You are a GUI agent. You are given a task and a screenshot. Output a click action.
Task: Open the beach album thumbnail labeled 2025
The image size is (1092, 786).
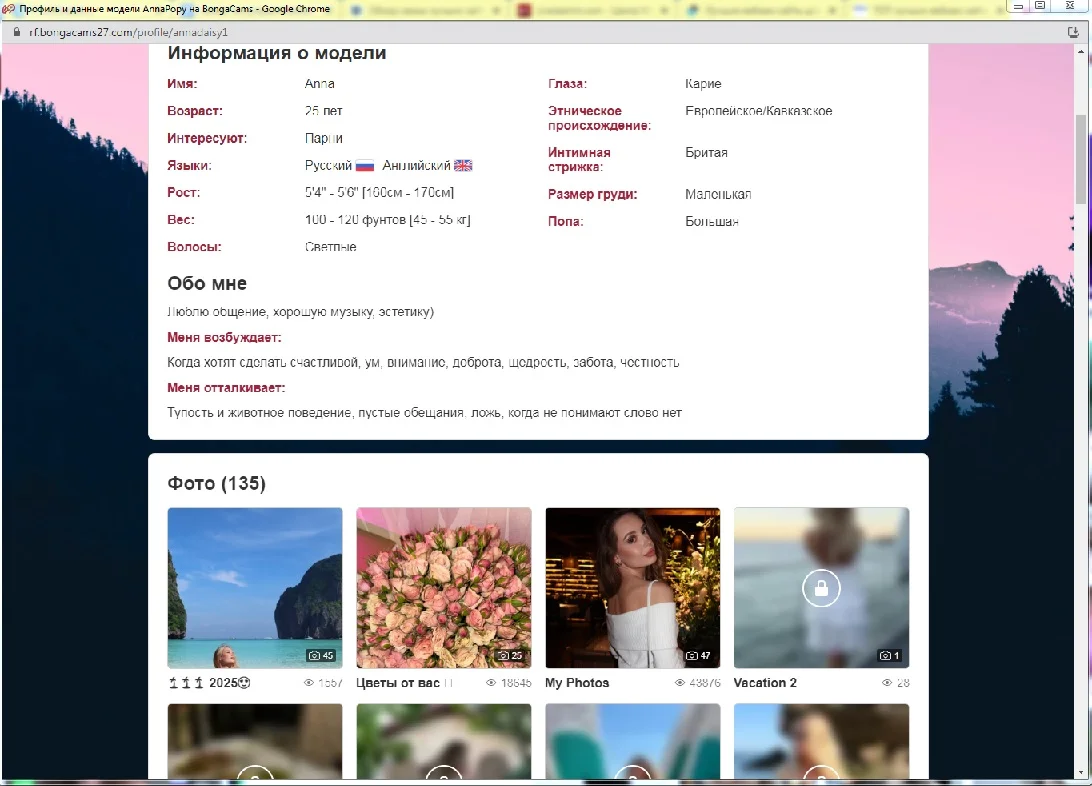click(x=255, y=588)
